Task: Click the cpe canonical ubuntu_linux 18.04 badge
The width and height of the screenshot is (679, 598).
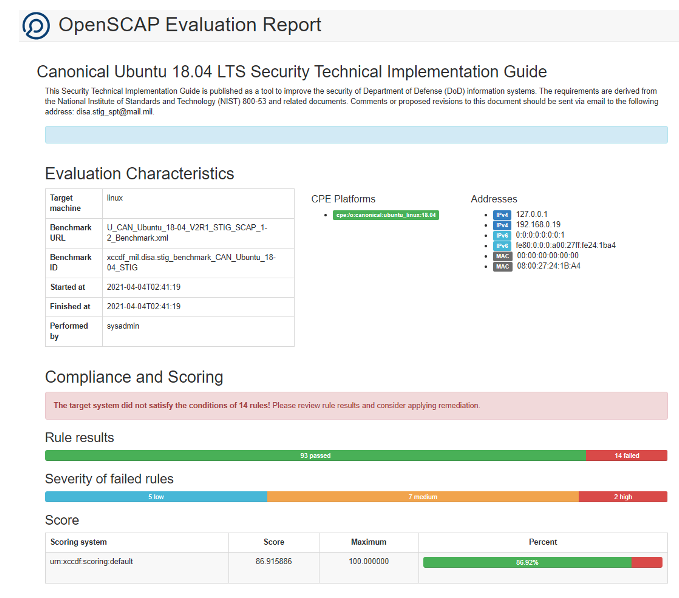Action: tap(385, 215)
